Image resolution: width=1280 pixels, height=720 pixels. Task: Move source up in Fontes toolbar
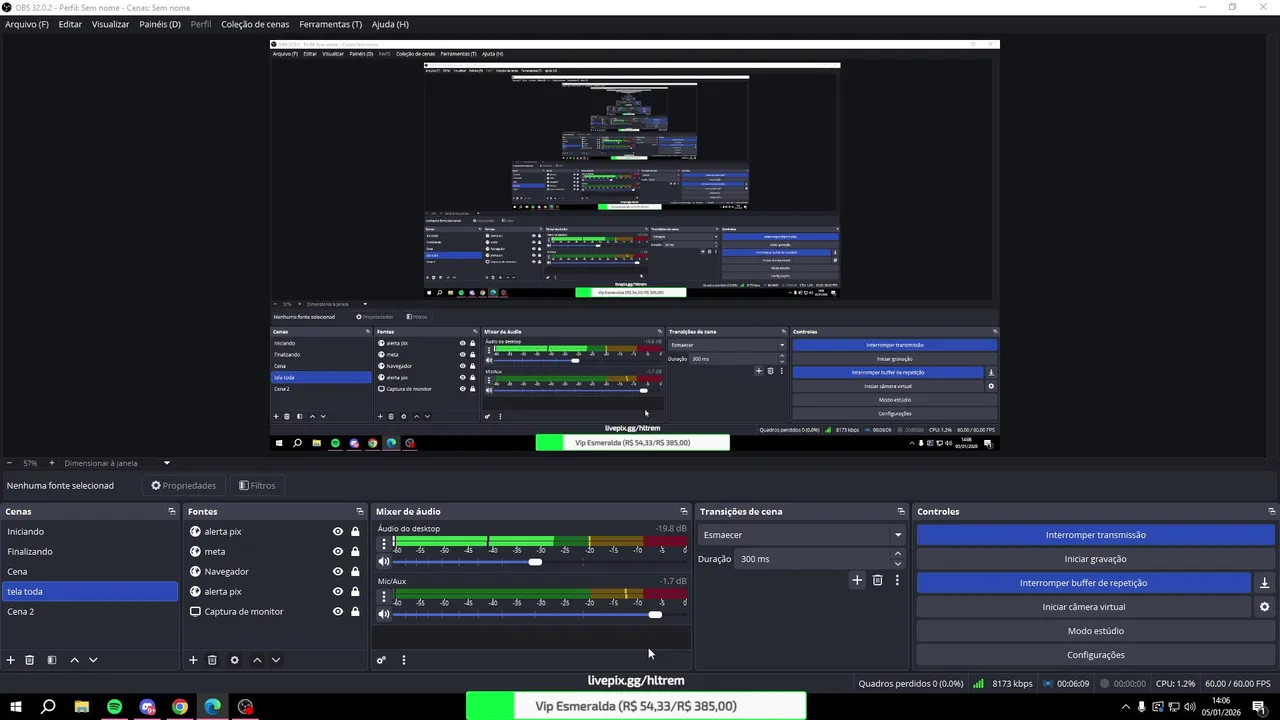[257, 660]
